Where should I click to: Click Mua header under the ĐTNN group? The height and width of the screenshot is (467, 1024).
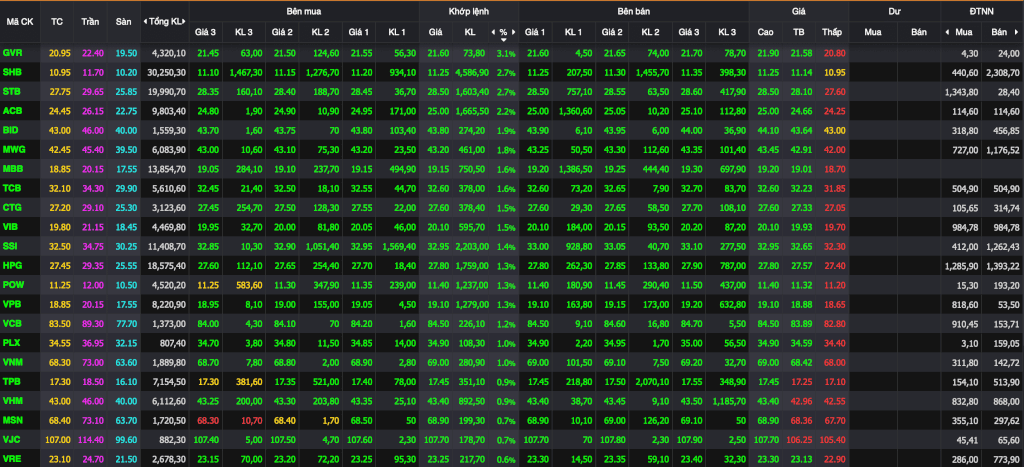point(963,31)
